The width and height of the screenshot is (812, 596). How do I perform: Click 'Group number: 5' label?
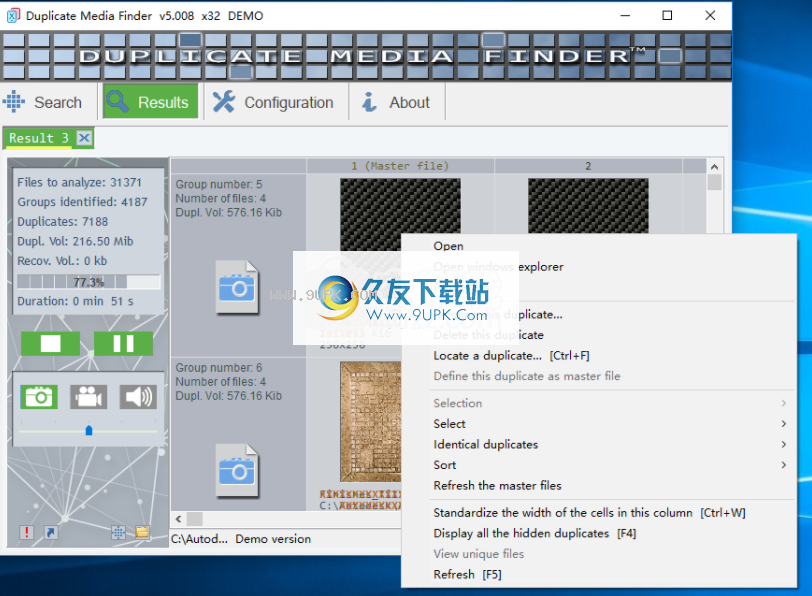tap(219, 184)
